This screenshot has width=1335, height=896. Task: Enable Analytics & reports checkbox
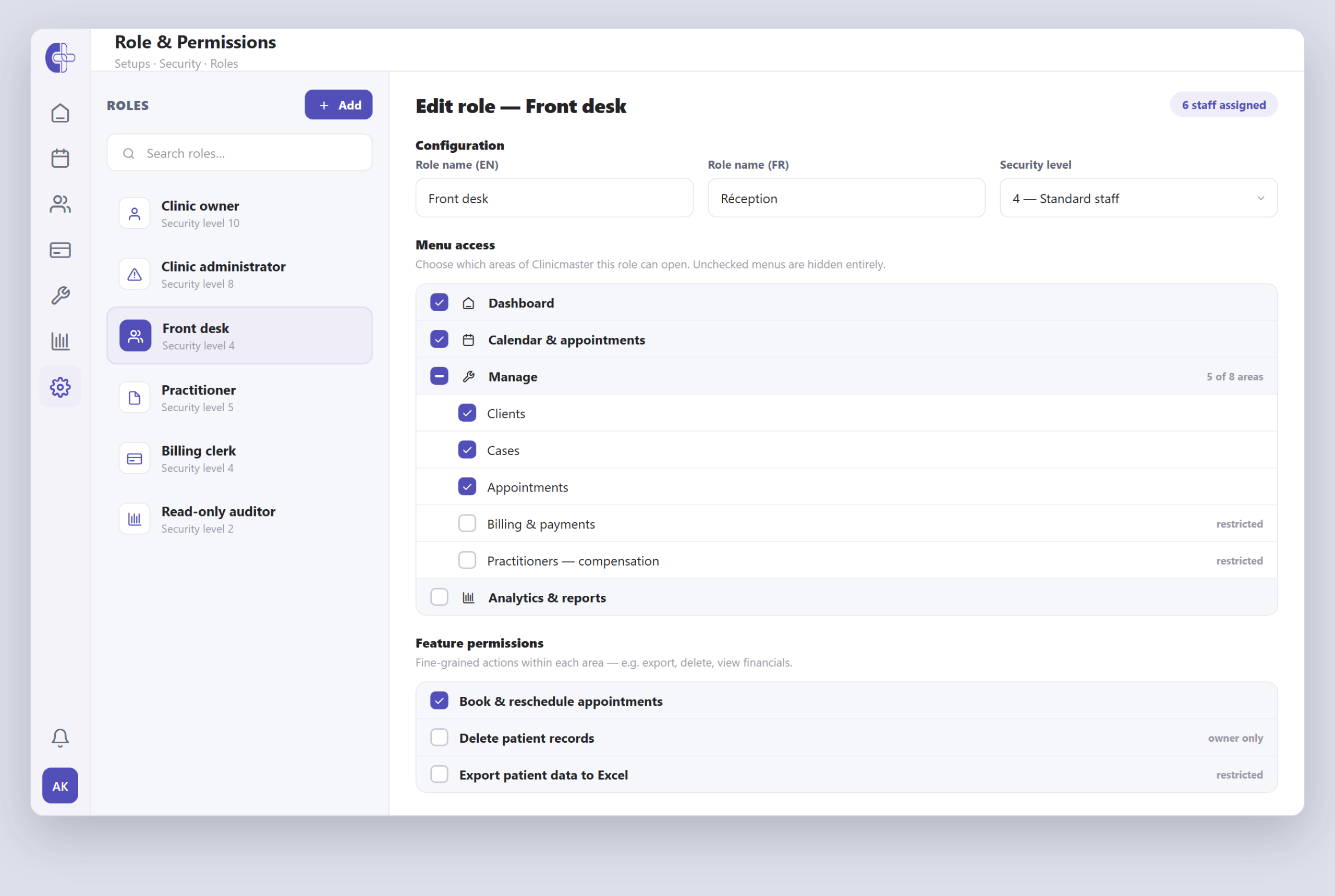coord(439,597)
